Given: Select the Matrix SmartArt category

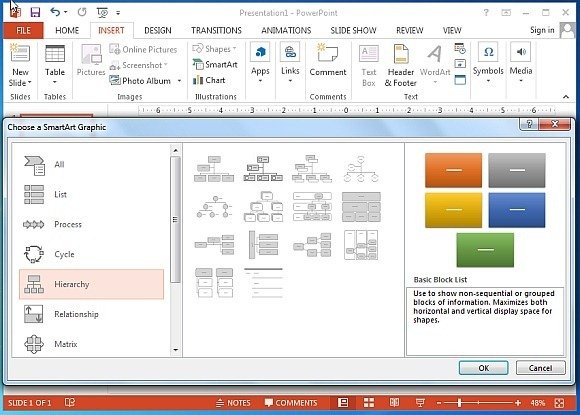Looking at the screenshot, I should click(91, 344).
